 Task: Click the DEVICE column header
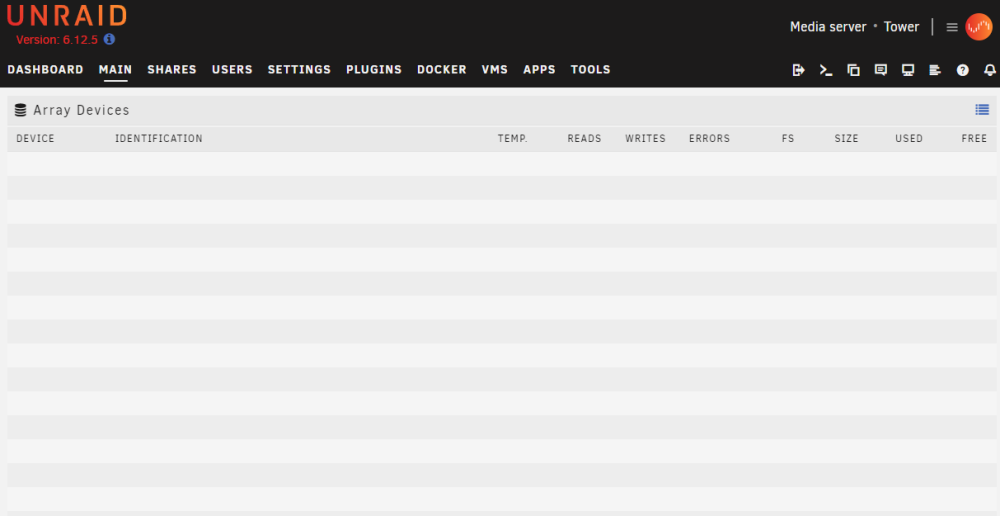[35, 138]
